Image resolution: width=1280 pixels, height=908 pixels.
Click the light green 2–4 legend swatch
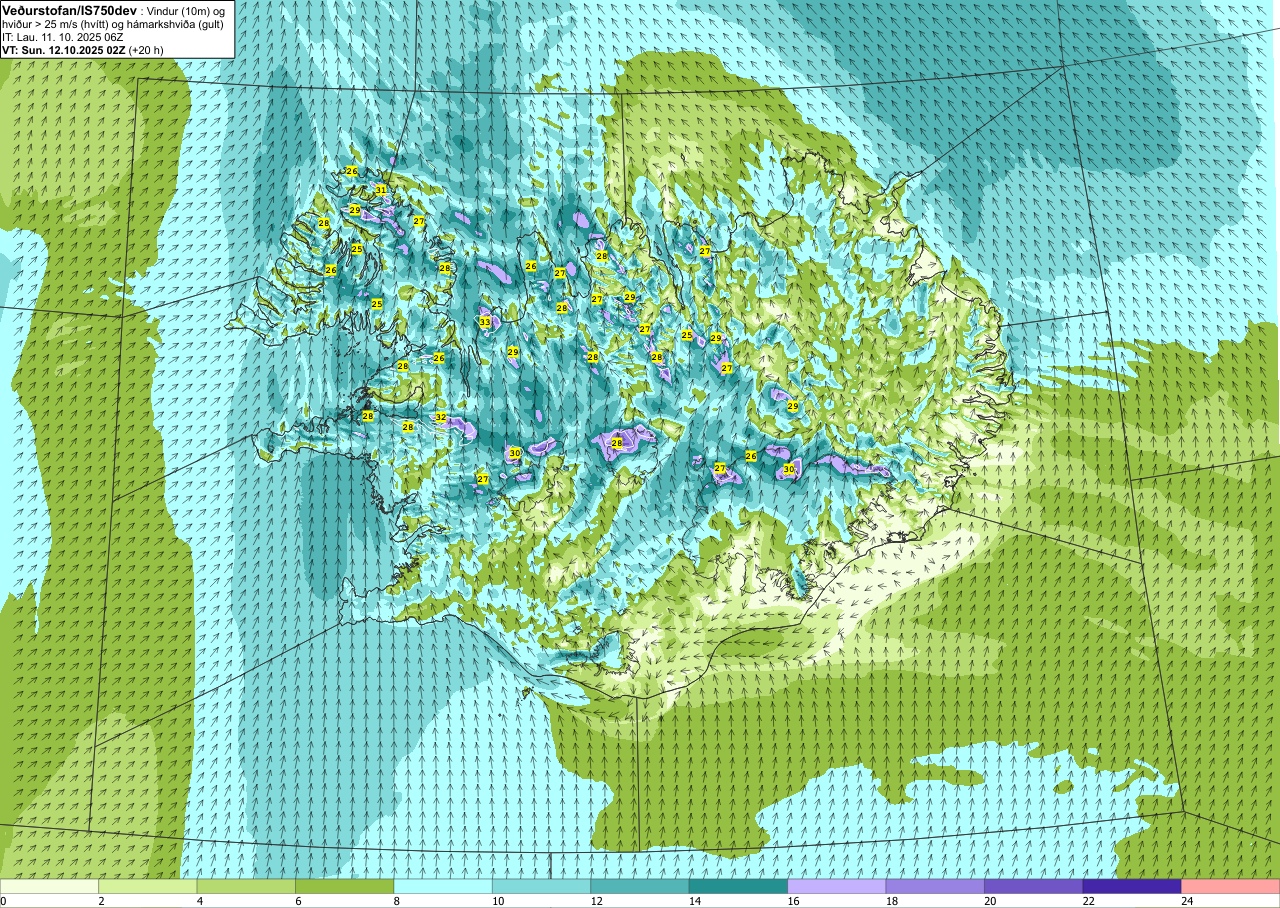(147, 886)
